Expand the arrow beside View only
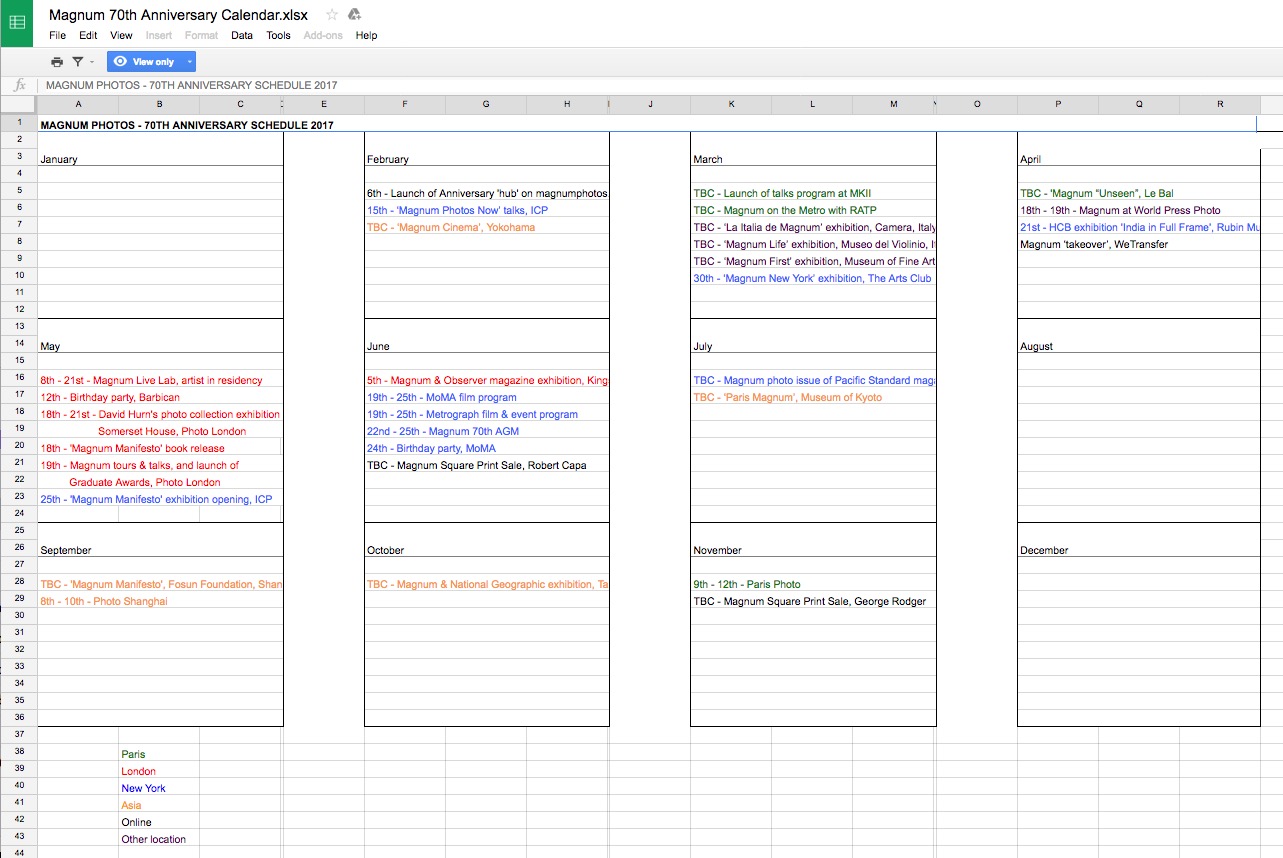Screen dimensions: 1283x858 pos(189,62)
